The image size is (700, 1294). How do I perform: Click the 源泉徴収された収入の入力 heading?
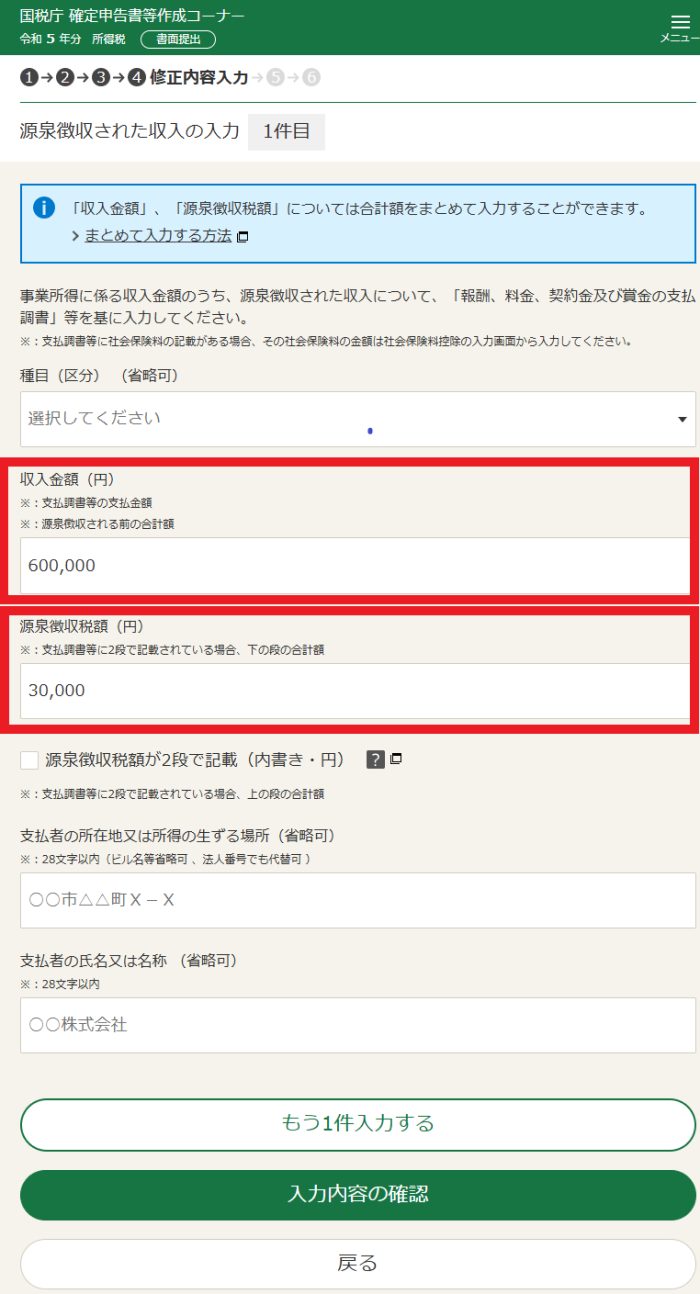129,131
